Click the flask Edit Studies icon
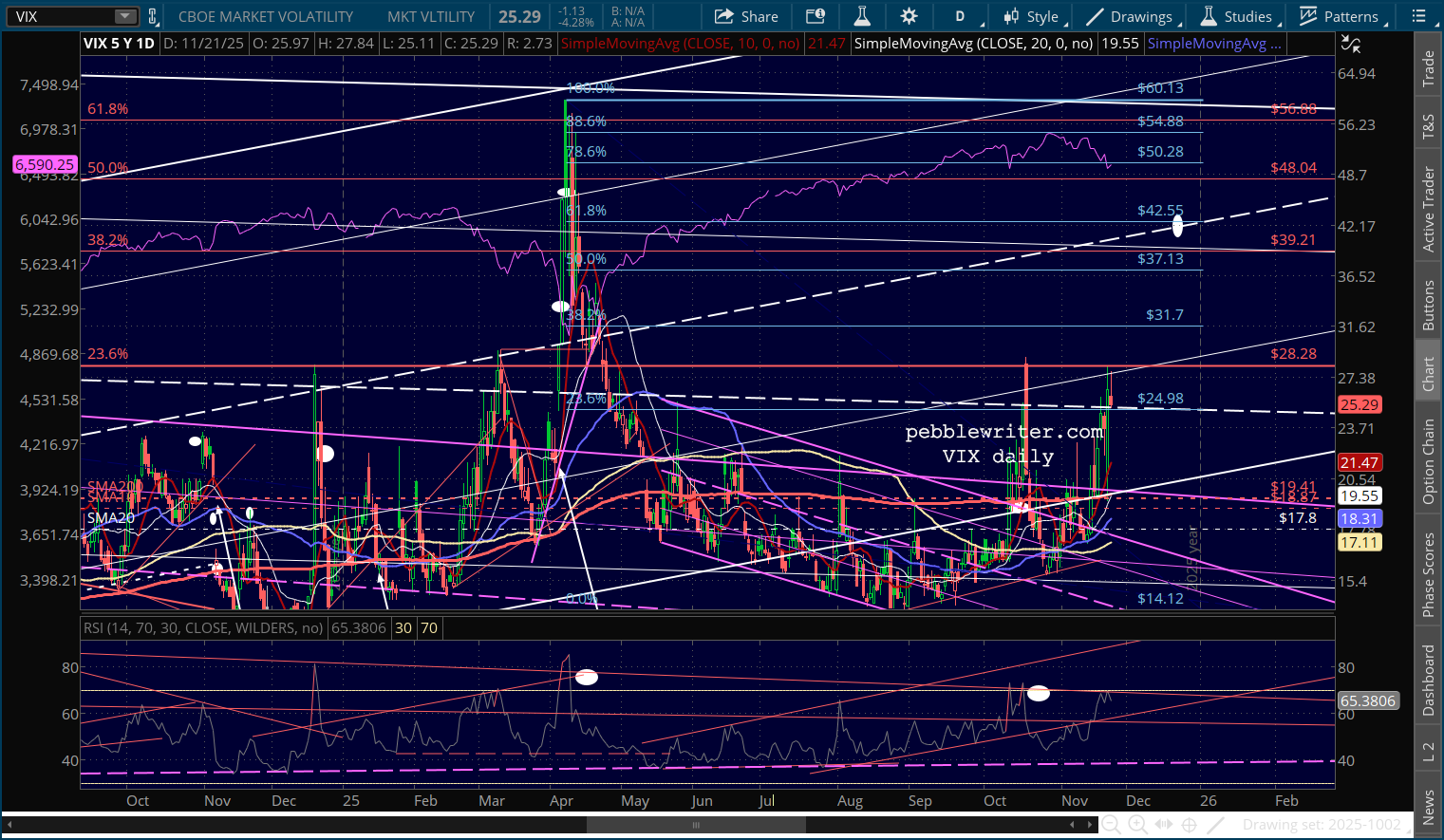This screenshot has height=840, width=1444. (x=862, y=16)
